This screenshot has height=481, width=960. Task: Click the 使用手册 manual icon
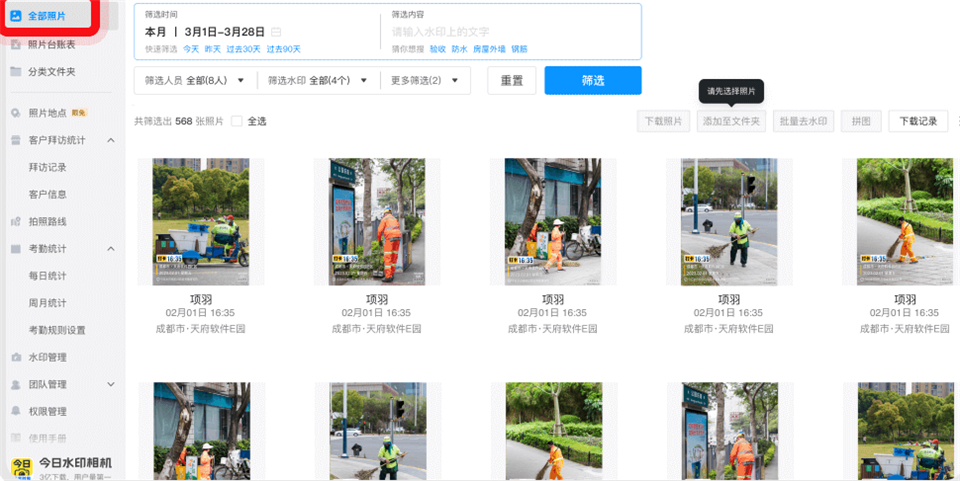pos(16,439)
